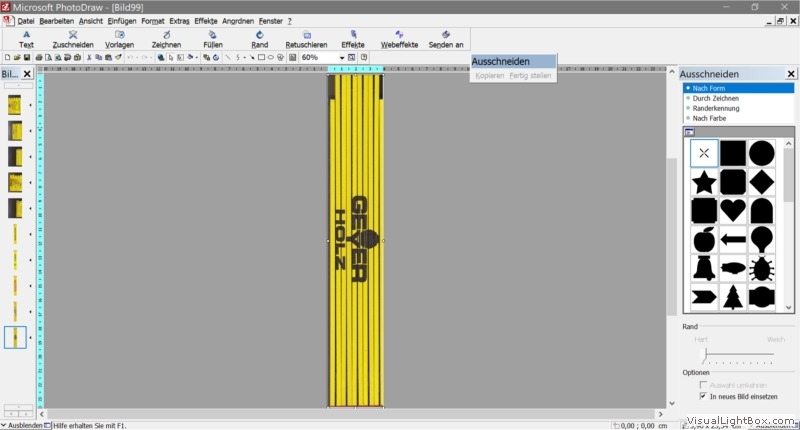Select the first image thumbnail in list
The width and height of the screenshot is (800, 430).
click(x=15, y=105)
